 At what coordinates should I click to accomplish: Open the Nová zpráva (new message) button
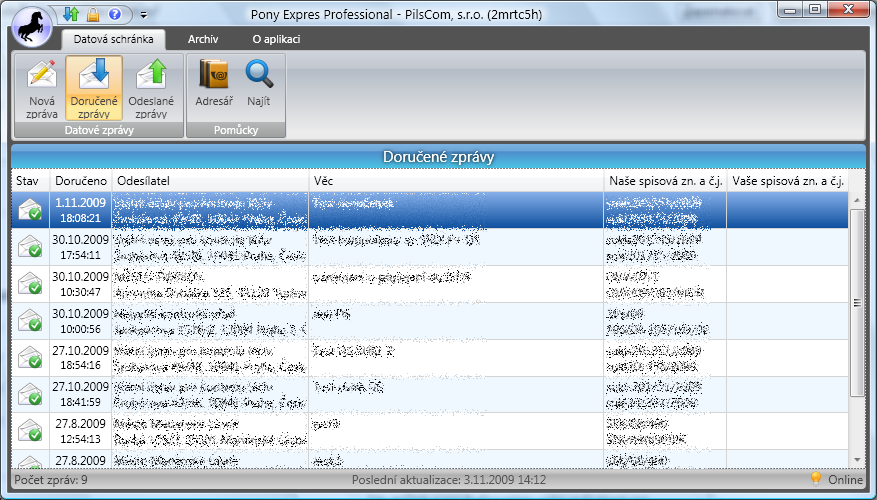[x=42, y=88]
